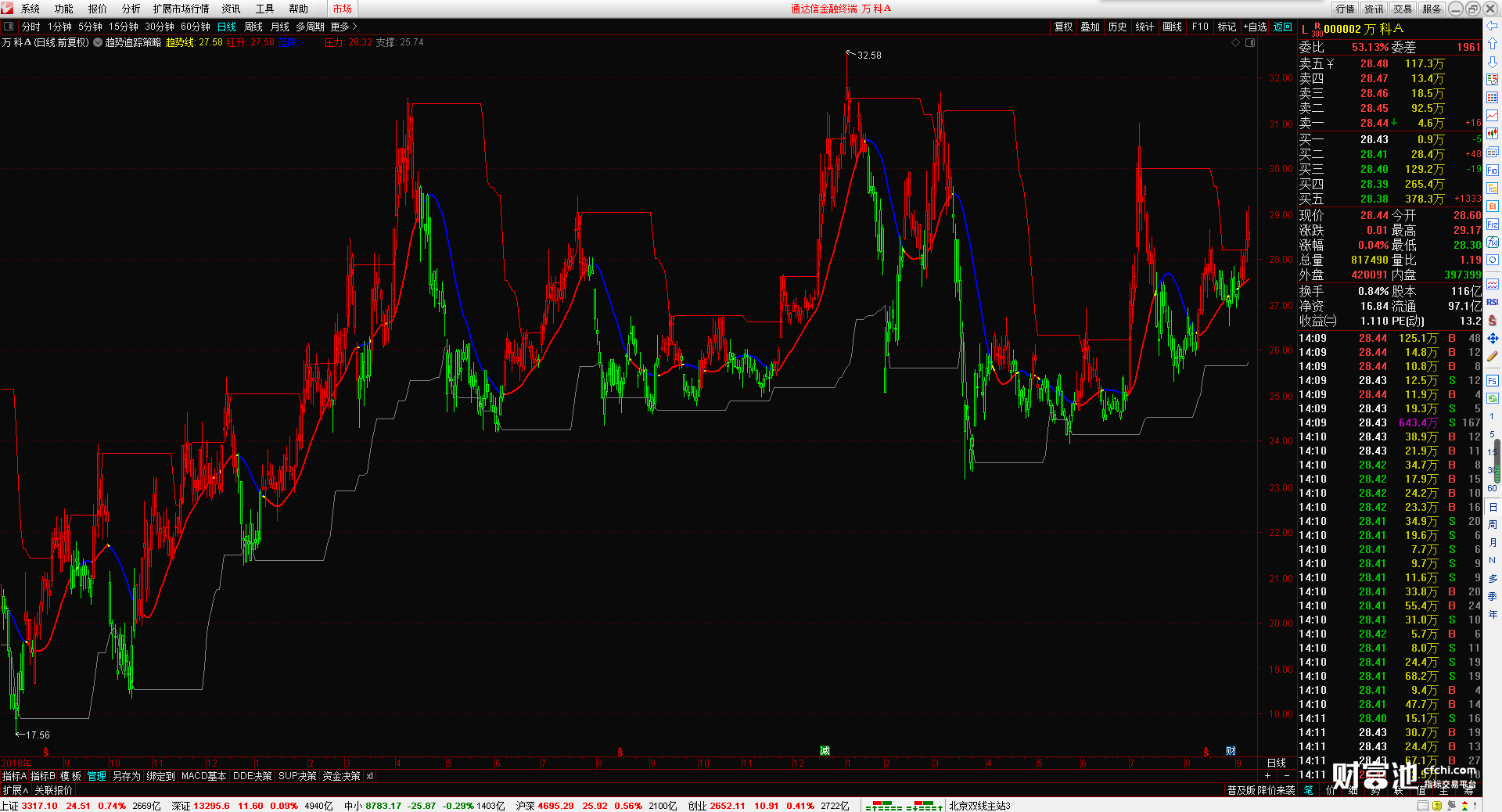Click the wave indicator sidebar icon
The height and width of the screenshot is (812, 1502).
coord(1493,284)
